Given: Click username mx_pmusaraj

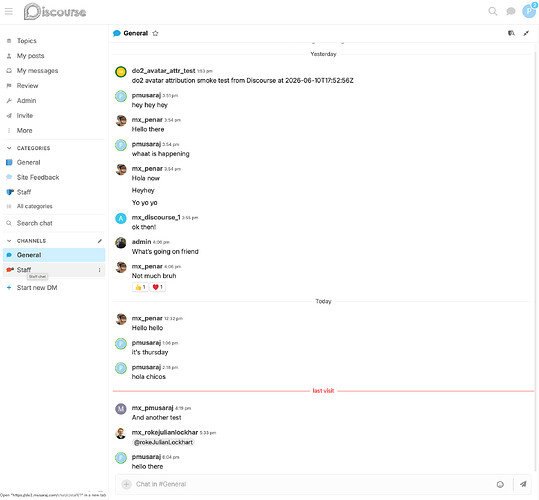Looking at the screenshot, I should click(x=152, y=408).
